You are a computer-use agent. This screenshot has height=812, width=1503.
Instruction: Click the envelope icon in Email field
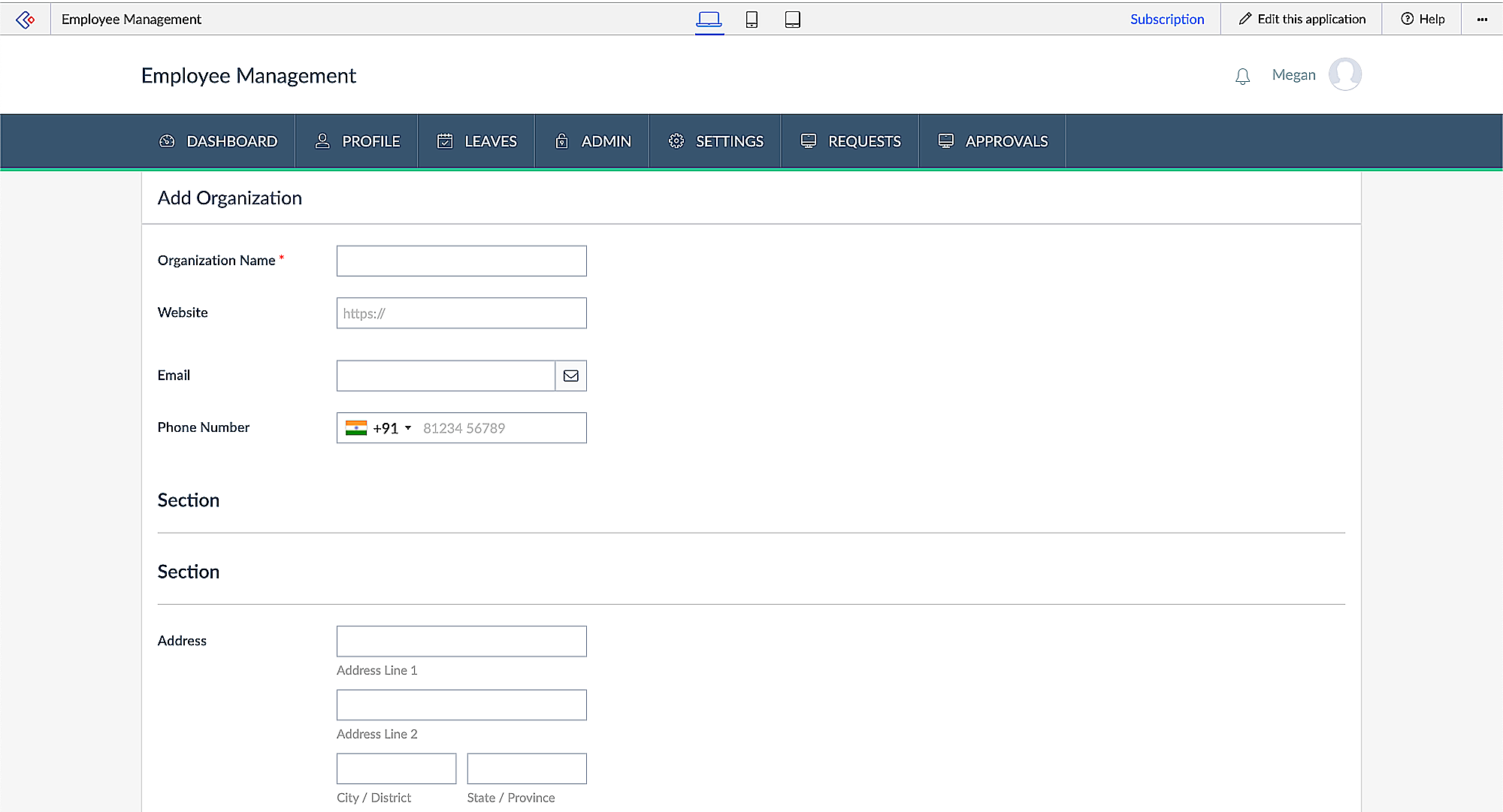point(570,376)
